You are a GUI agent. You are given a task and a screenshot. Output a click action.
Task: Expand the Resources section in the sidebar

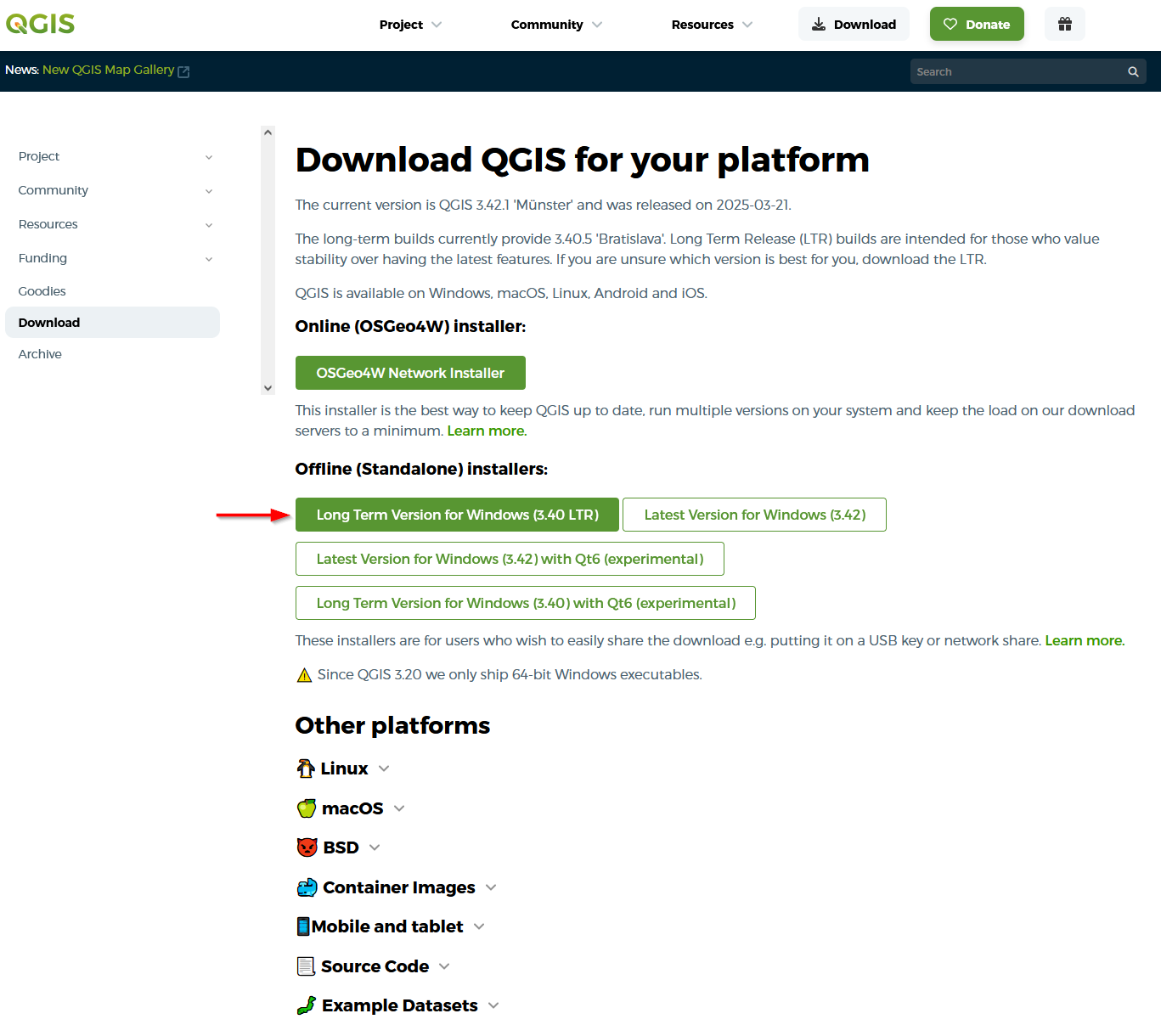(x=209, y=225)
